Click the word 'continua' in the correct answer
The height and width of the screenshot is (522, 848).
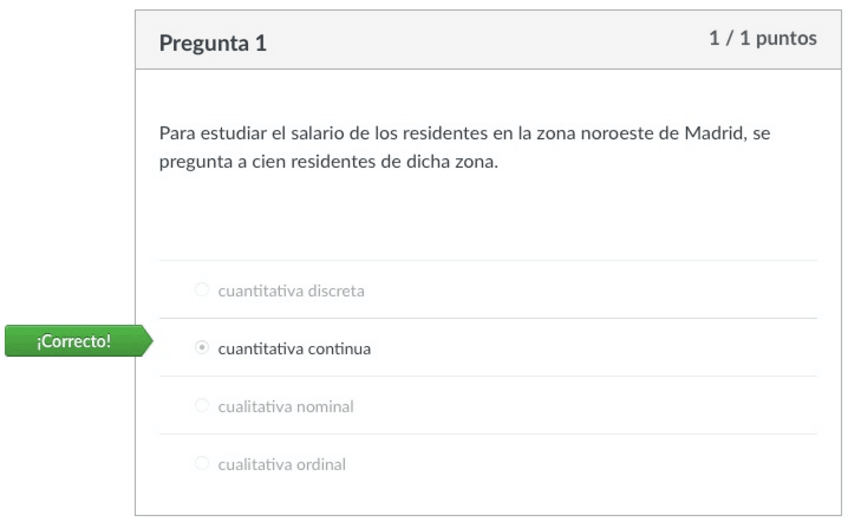pyautogui.click(x=340, y=349)
